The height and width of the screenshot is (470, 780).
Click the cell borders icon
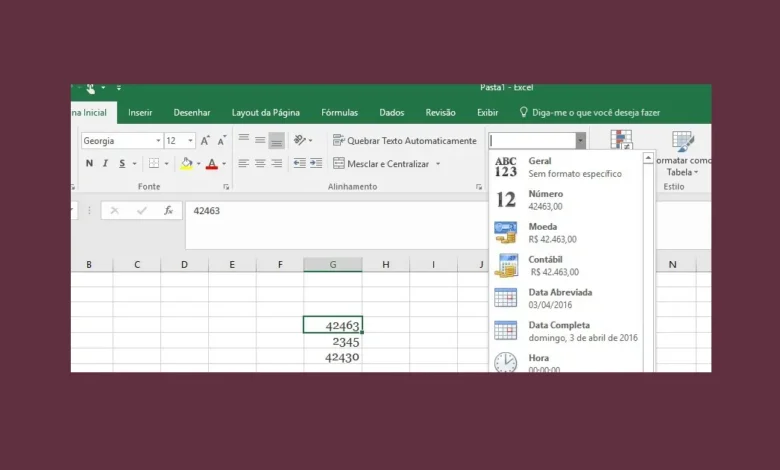click(x=154, y=163)
